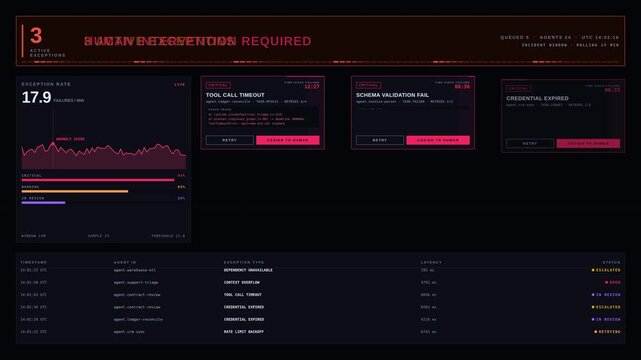Click the Sample footer label in rate panel
The height and width of the screenshot is (360, 641).
(99, 236)
